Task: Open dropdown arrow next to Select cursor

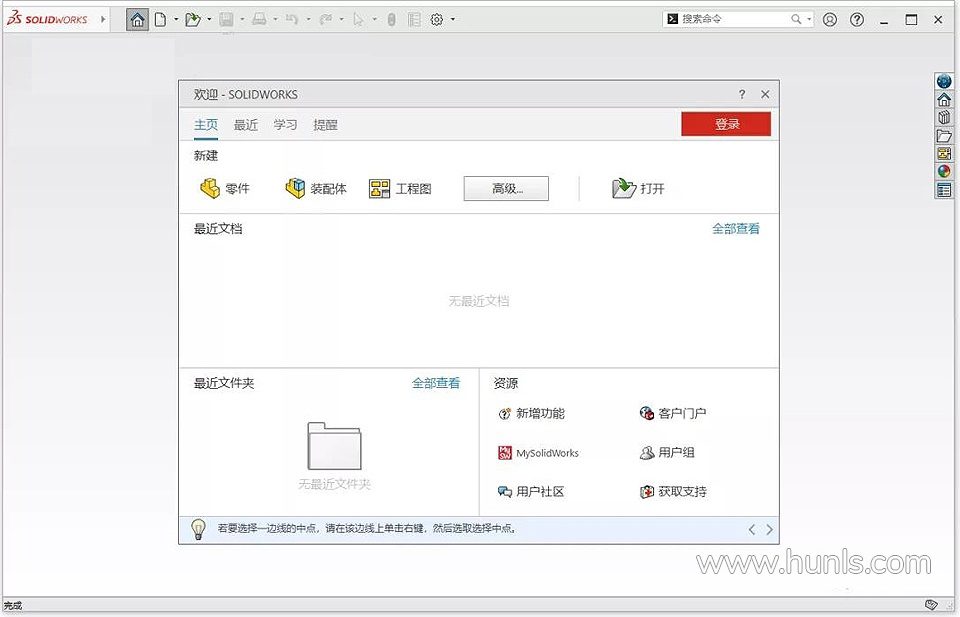Action: 374,20
